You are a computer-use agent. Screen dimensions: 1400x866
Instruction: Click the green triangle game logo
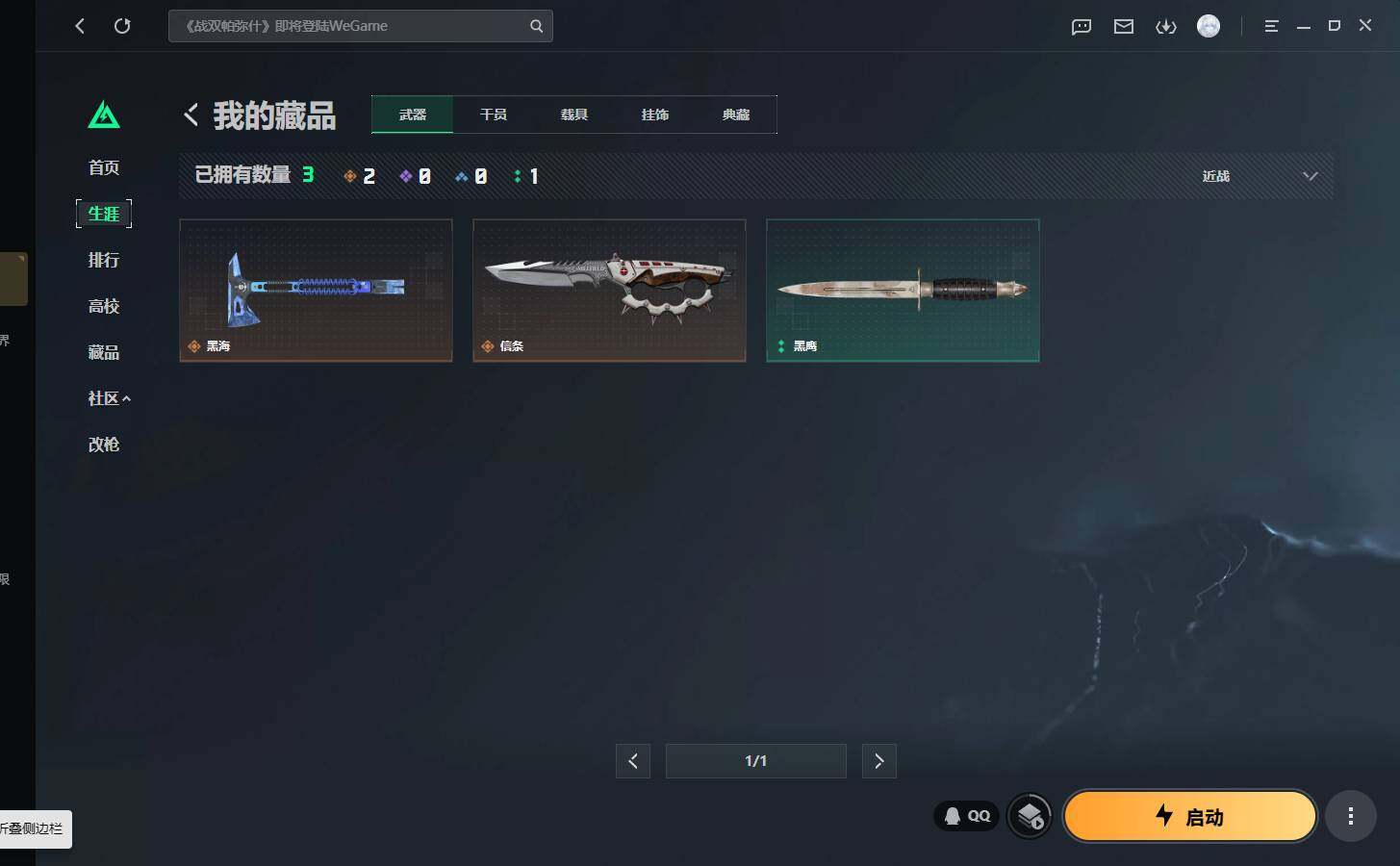click(x=104, y=115)
